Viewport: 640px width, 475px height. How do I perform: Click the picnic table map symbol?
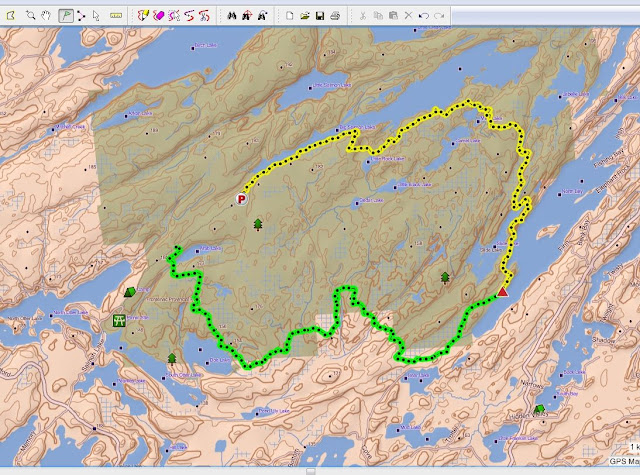119,320
